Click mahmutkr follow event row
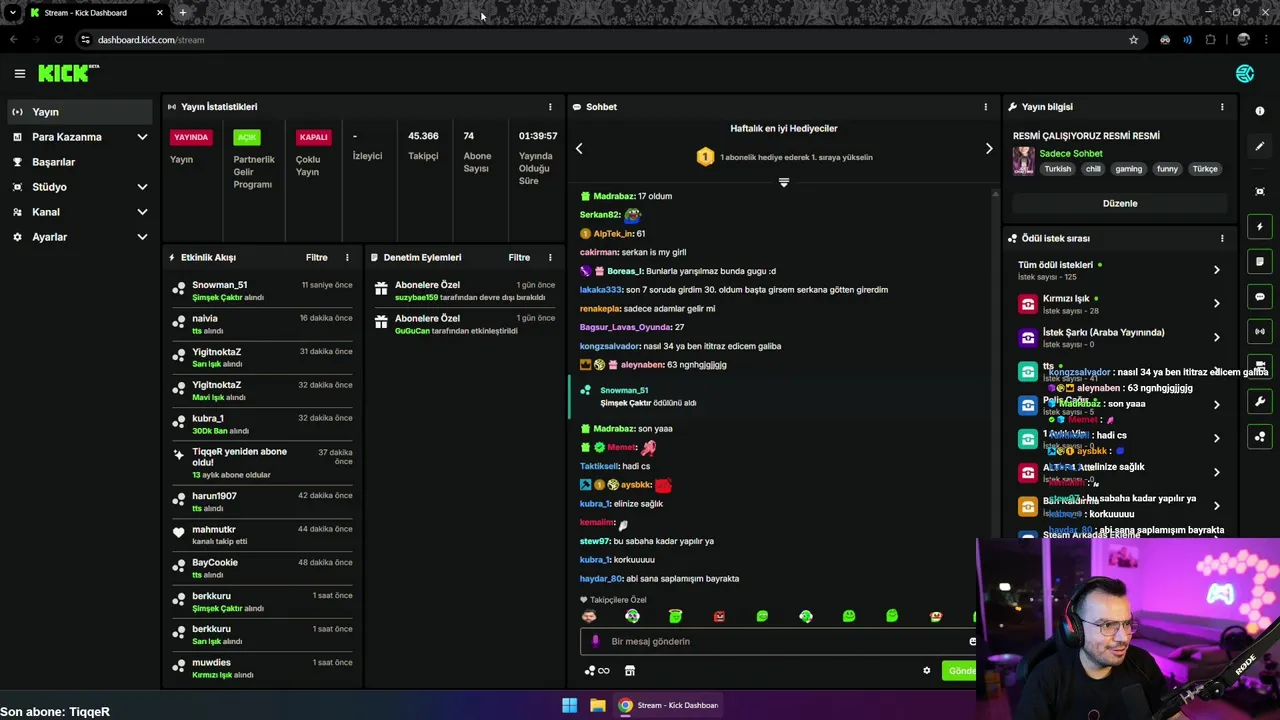The height and width of the screenshot is (720, 1280). point(262,535)
